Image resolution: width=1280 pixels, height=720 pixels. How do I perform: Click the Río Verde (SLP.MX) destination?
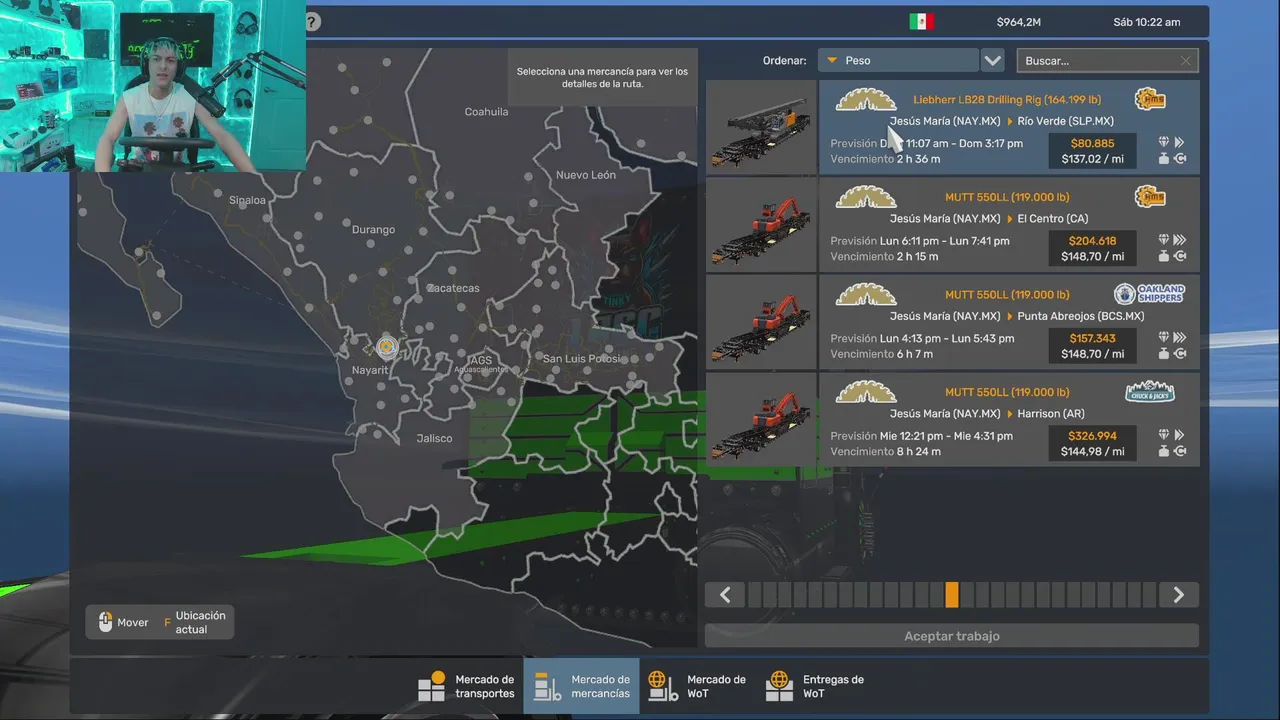[1066, 121]
